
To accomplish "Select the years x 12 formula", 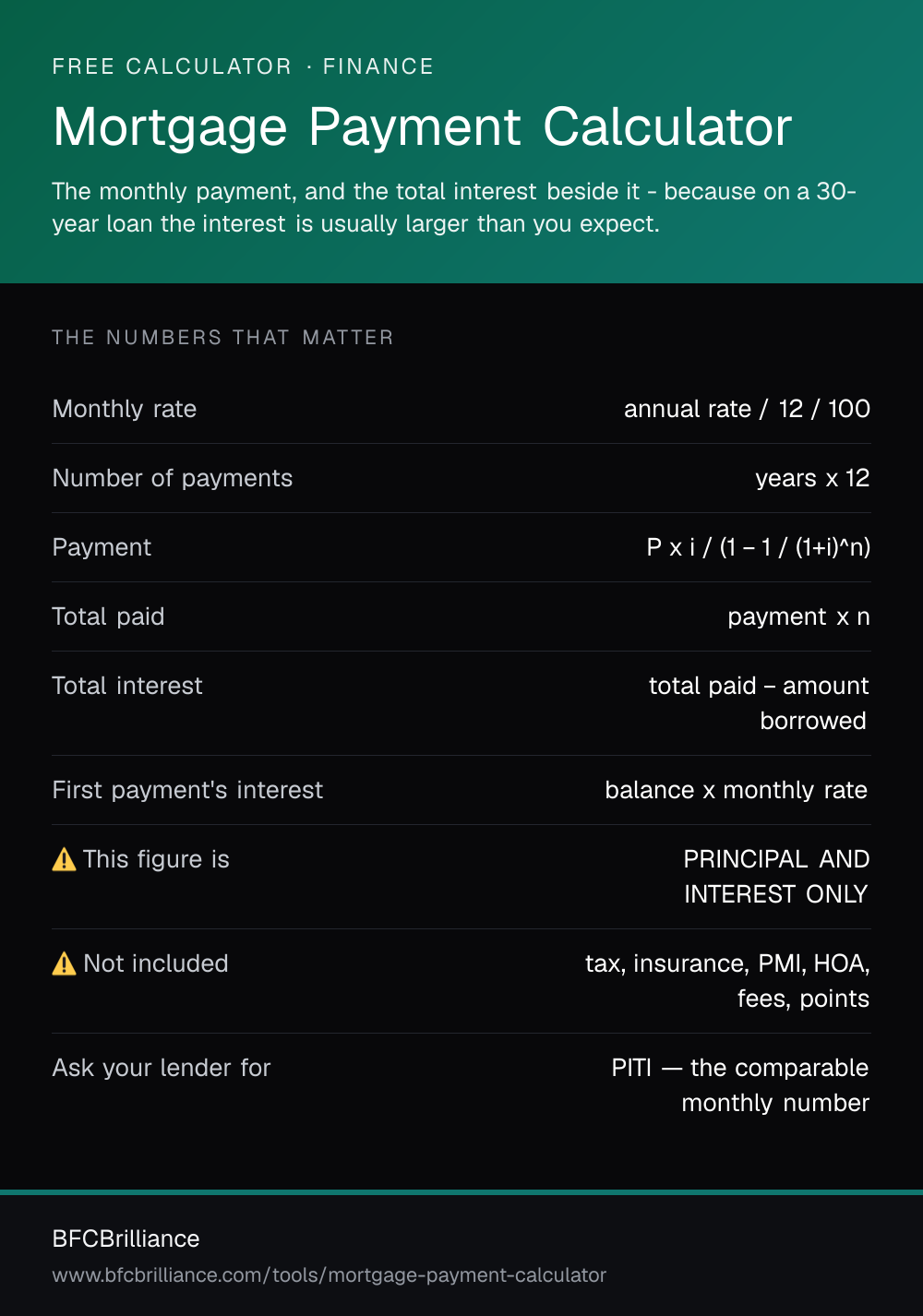I will click(813, 478).
